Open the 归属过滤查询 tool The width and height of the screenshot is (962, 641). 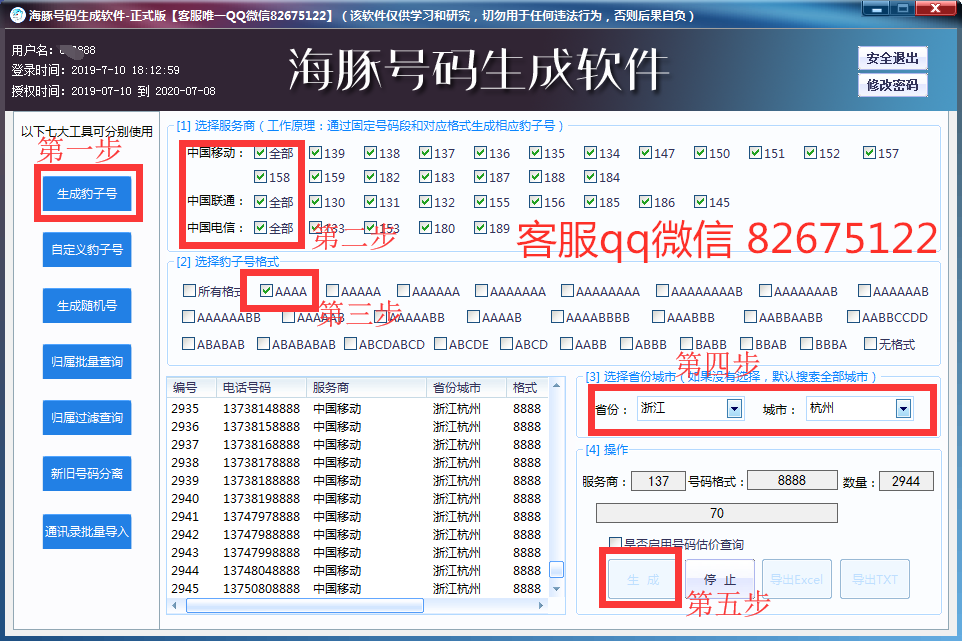coord(87,418)
